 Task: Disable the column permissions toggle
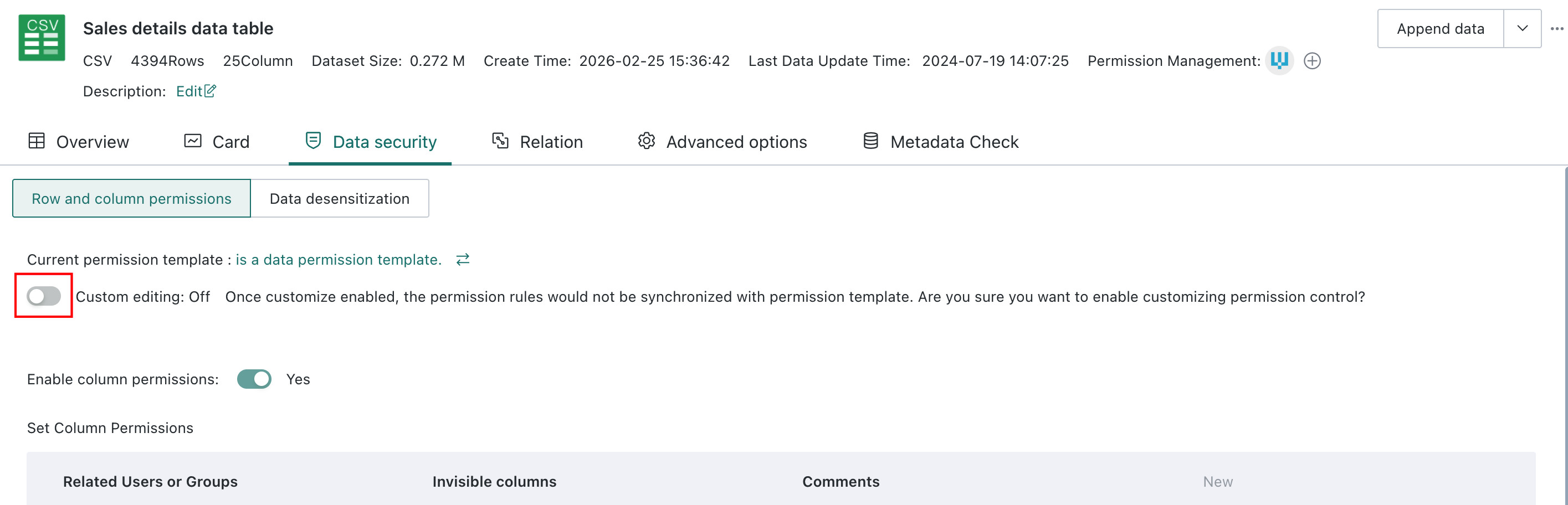click(x=254, y=379)
